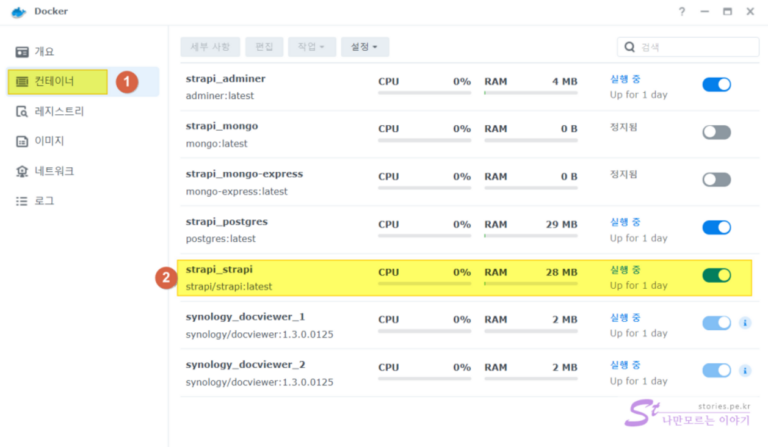
Task: Click the 이미지 image icon in sidebar
Action: 22,141
